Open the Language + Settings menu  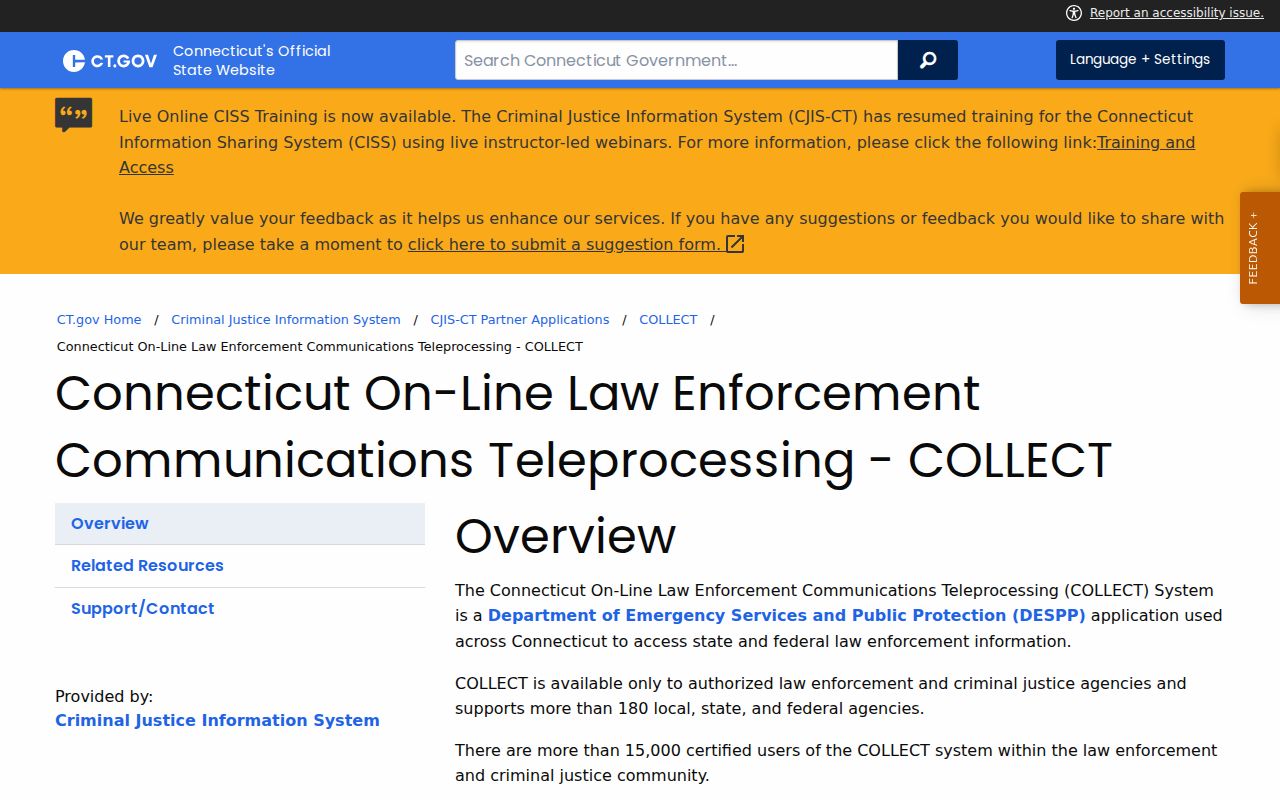pyautogui.click(x=1140, y=60)
